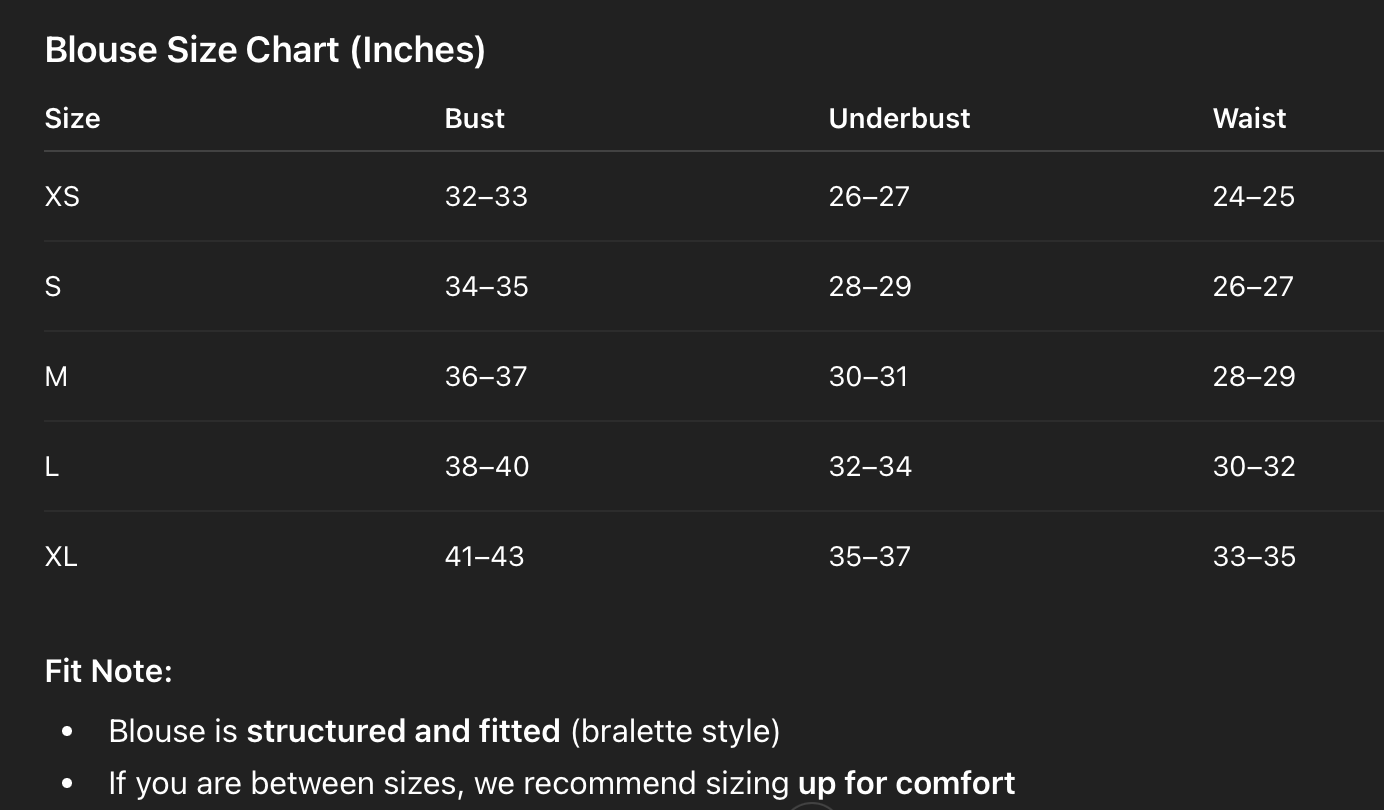Click the bold "structured and fitted" text
1384x810 pixels.
[403, 731]
